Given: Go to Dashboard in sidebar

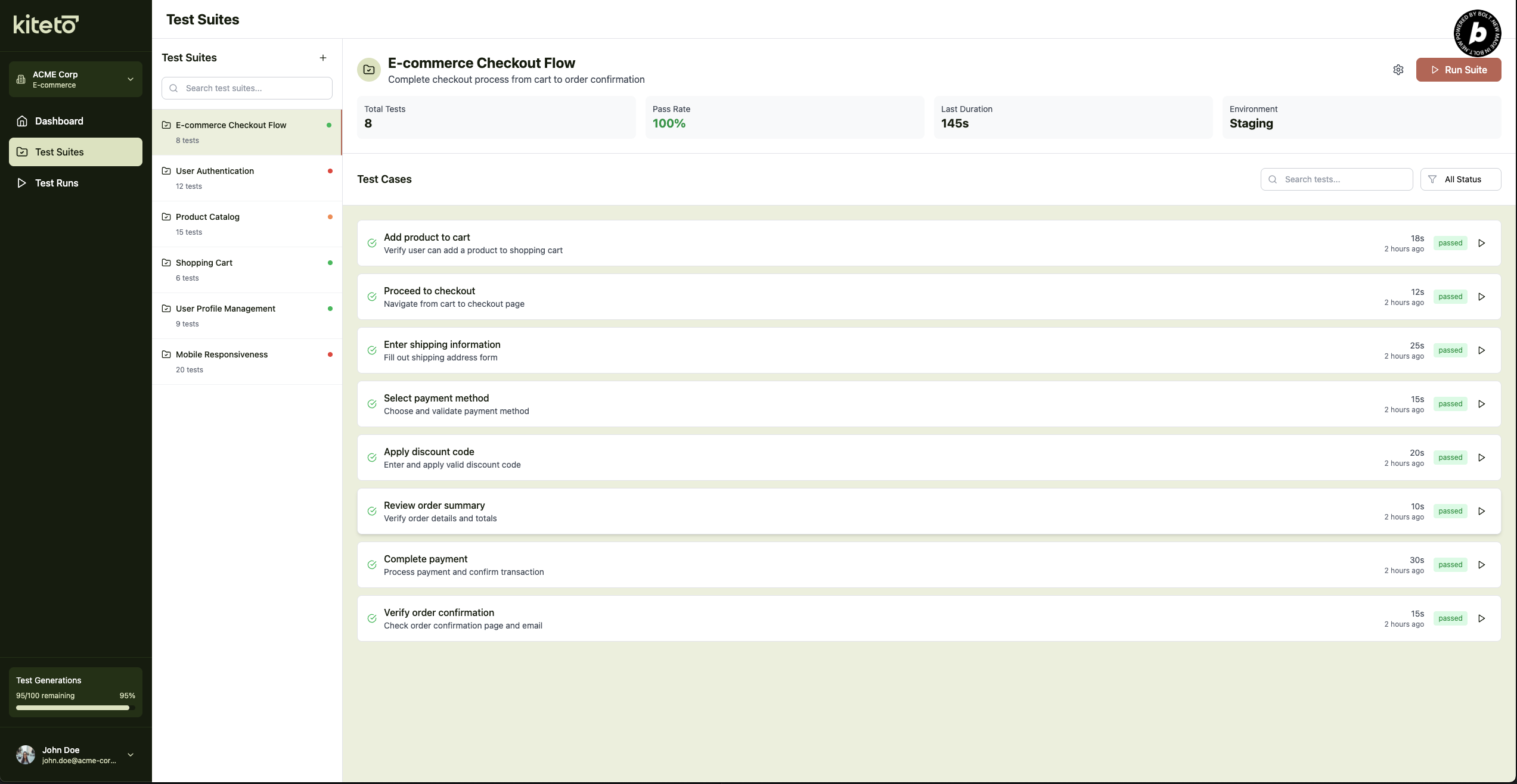Looking at the screenshot, I should point(59,121).
